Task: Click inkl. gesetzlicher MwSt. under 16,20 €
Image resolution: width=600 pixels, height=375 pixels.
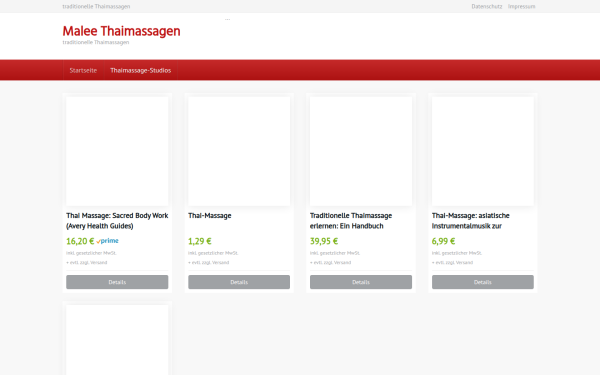Action: click(x=91, y=253)
